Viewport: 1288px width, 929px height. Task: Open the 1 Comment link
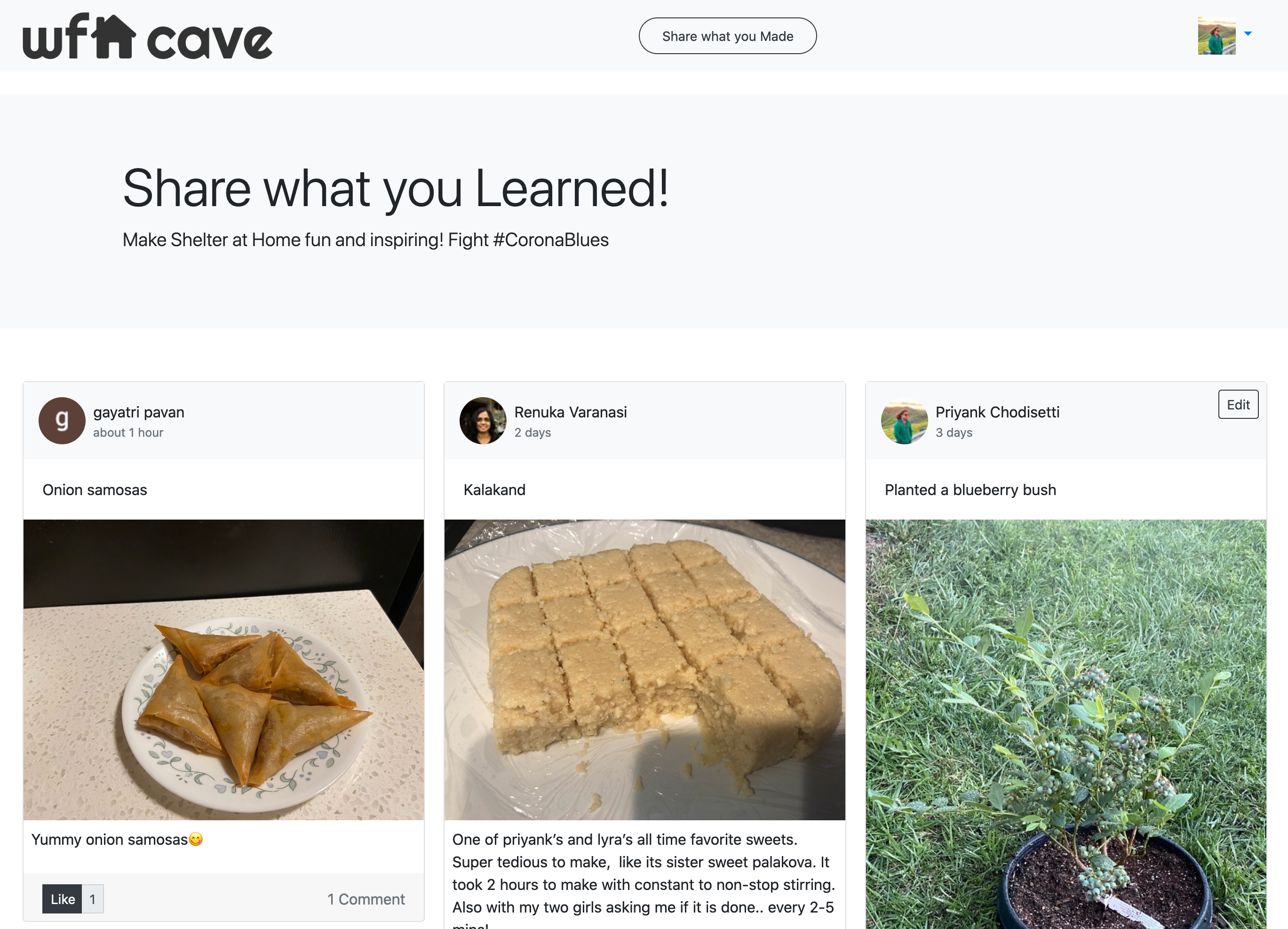tap(366, 899)
